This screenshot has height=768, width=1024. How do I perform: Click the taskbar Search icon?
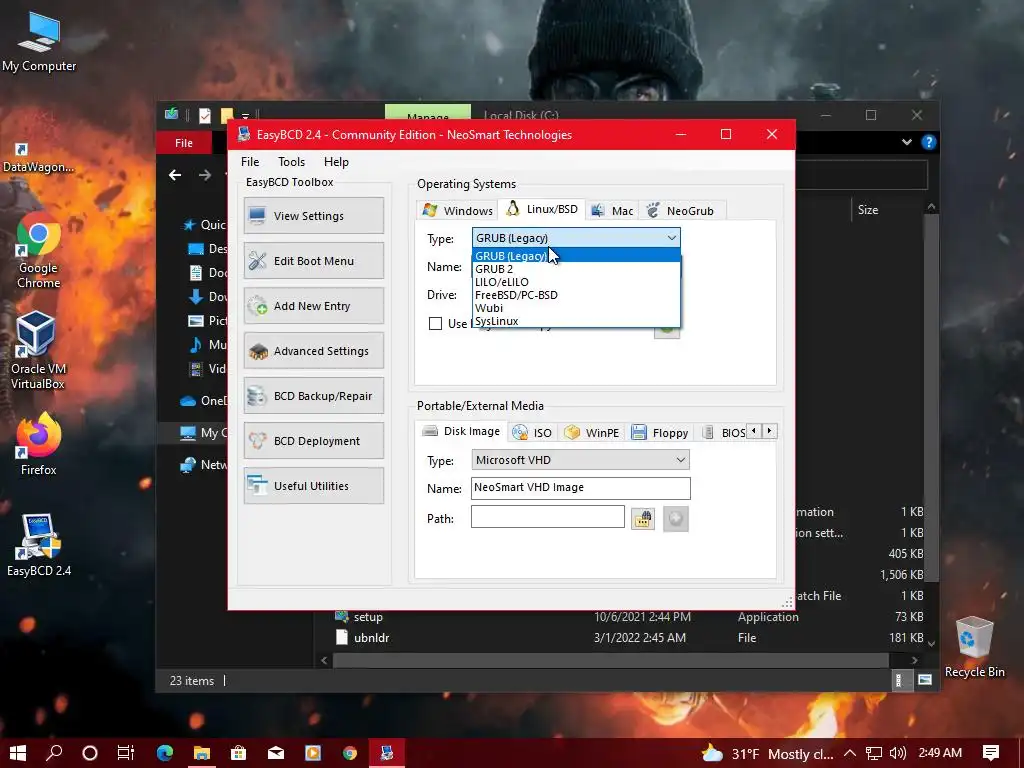click(54, 753)
